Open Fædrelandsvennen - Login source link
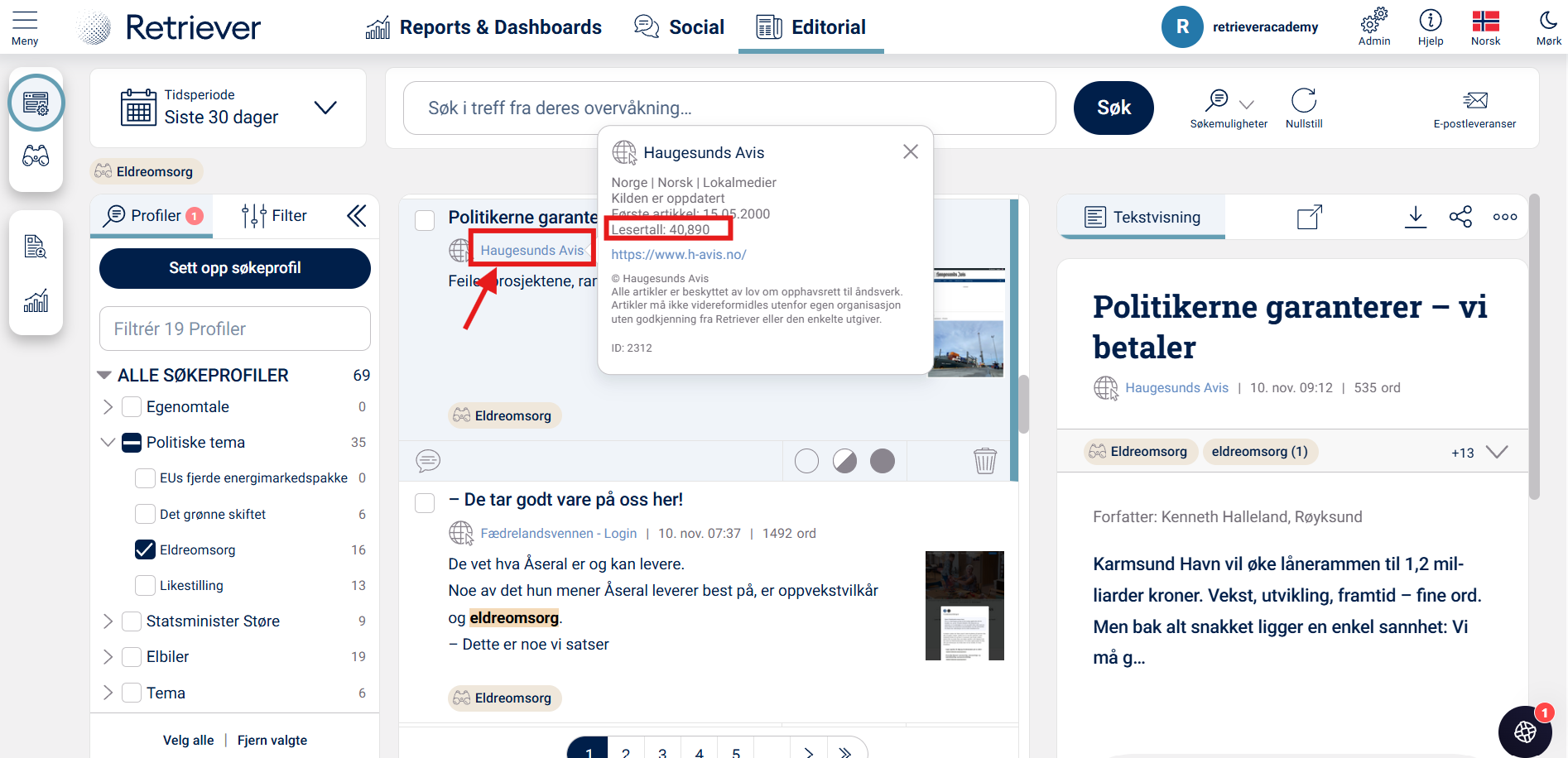This screenshot has width=1568, height=758. [559, 534]
